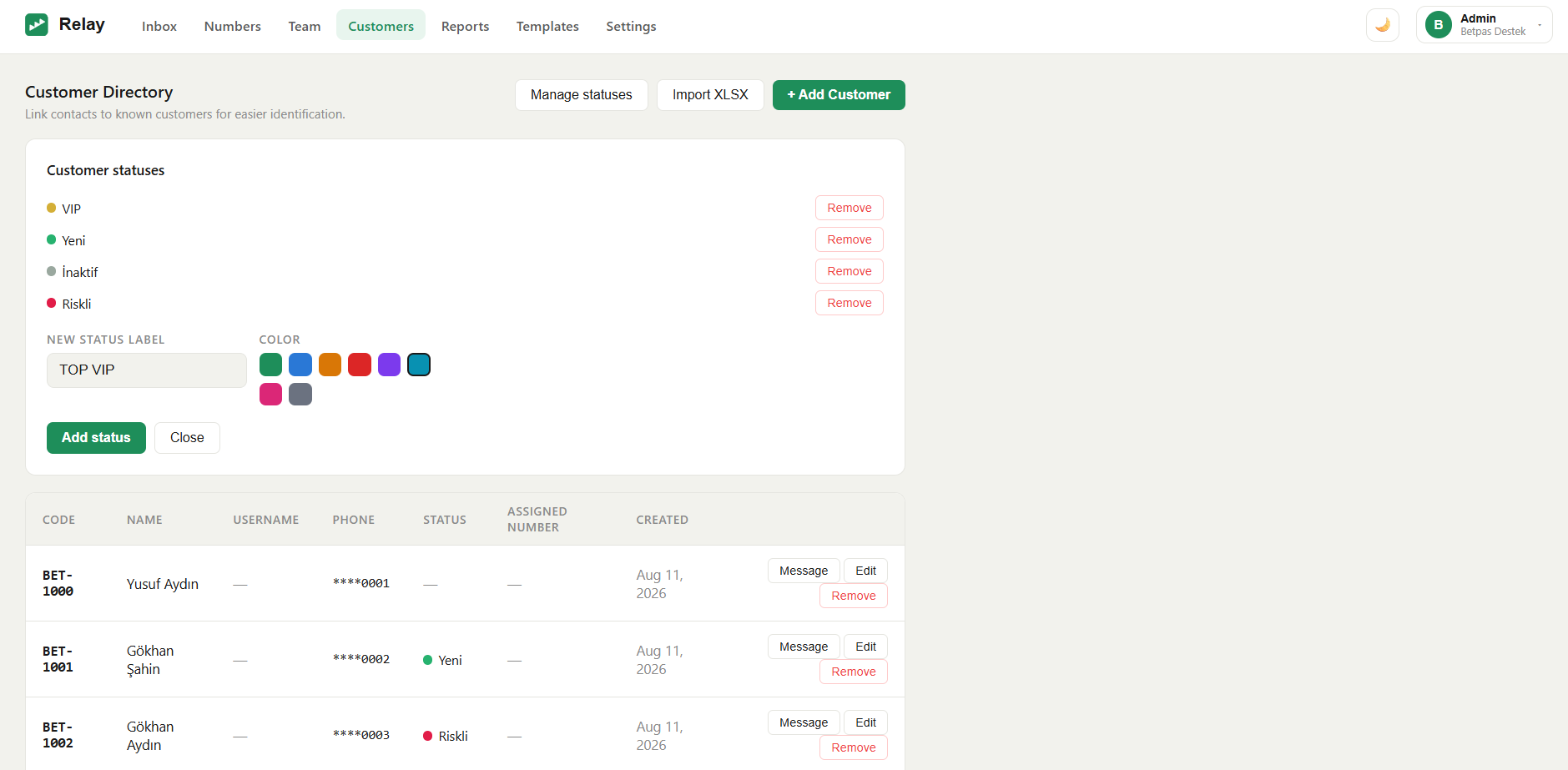This screenshot has height=770, width=1568.
Task: Click the Add Customer button
Action: pos(839,95)
